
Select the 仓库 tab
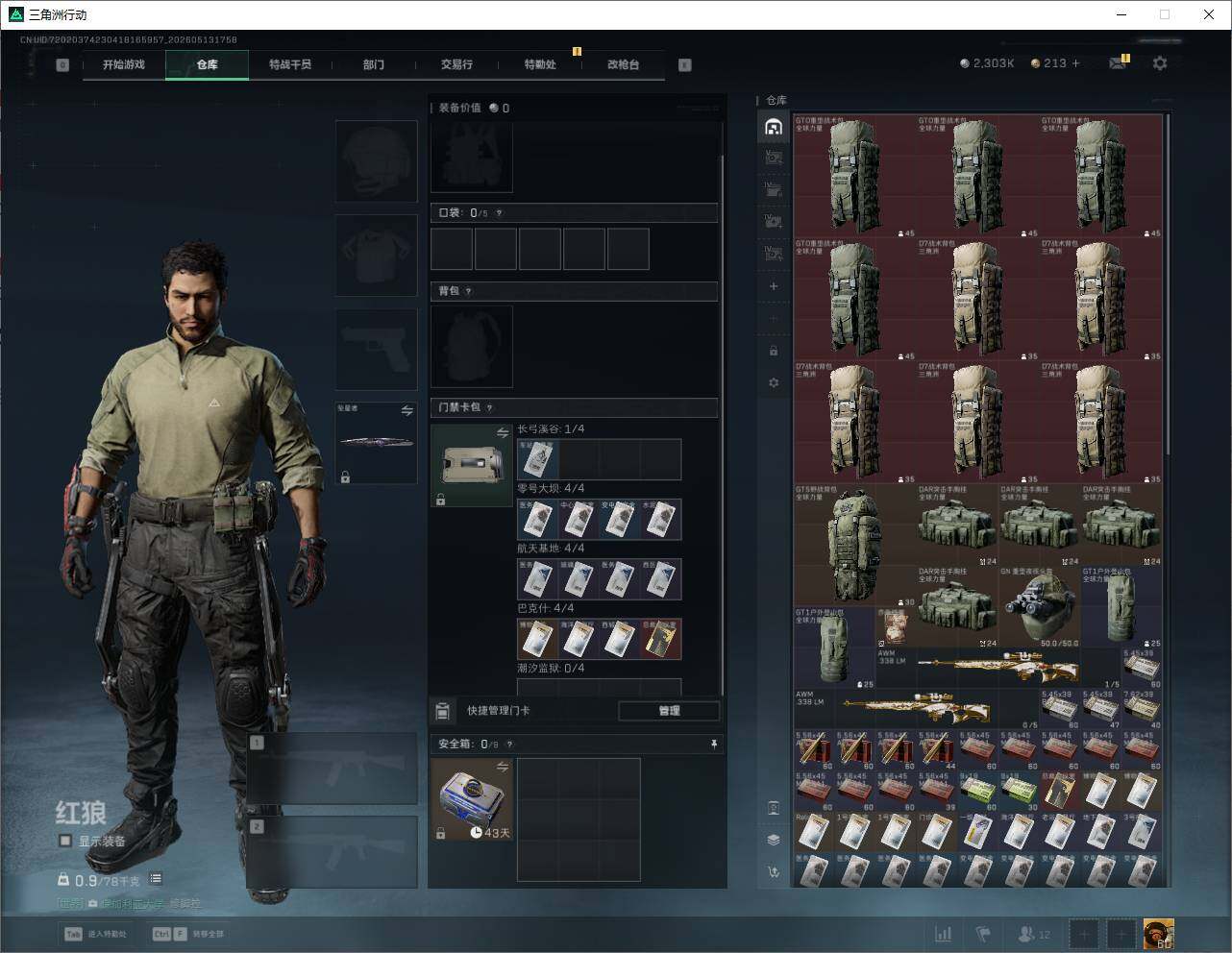pos(207,64)
